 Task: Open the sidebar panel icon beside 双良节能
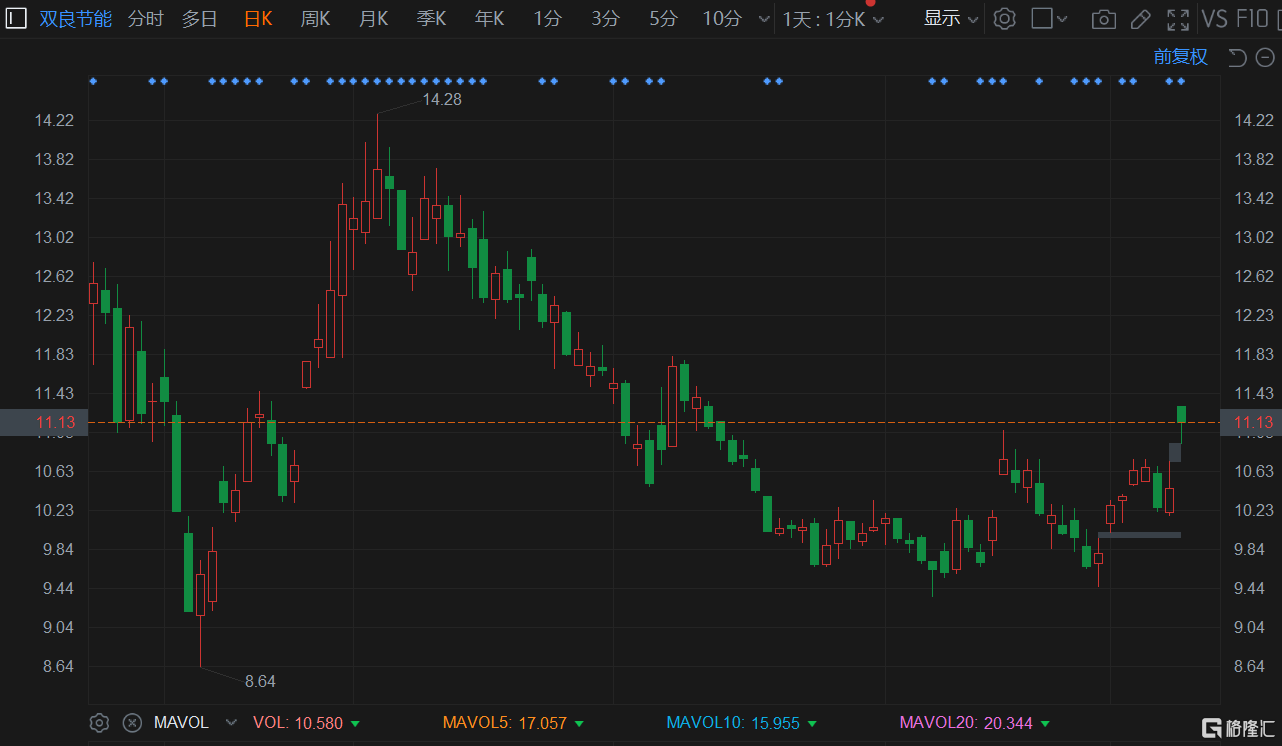tap(16, 18)
